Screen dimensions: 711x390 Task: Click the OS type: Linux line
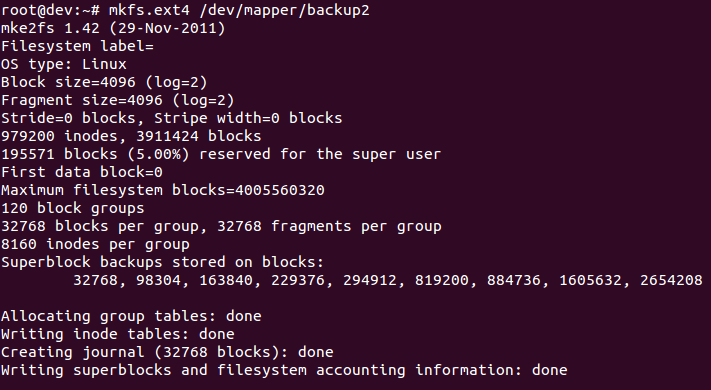tap(63, 64)
